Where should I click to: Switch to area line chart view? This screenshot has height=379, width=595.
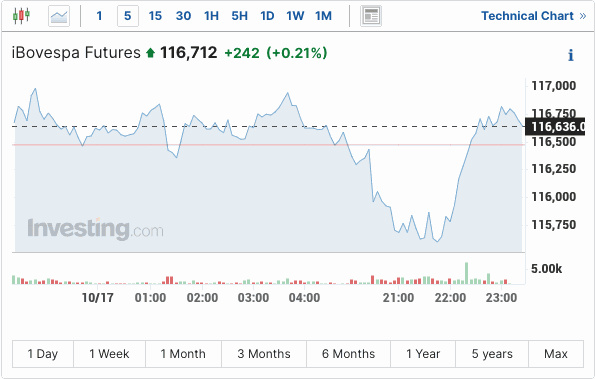(x=59, y=16)
